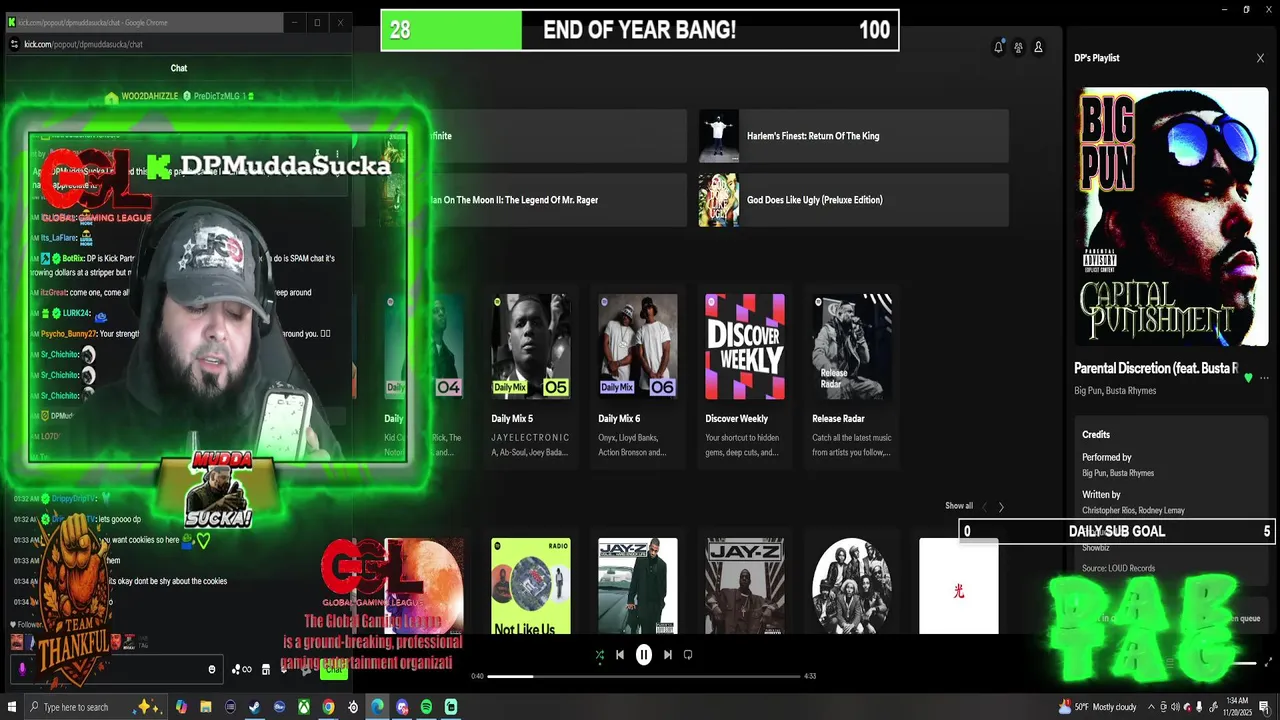
Task: Click Windows taskbar search box
Action: (x=94, y=707)
